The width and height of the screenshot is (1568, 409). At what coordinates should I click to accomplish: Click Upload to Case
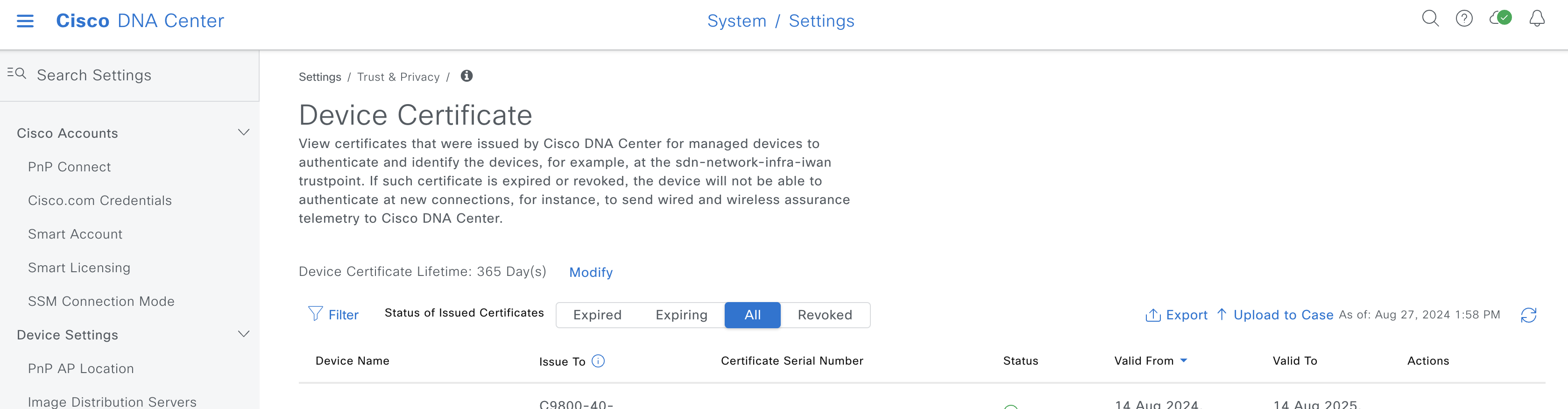(1275, 315)
